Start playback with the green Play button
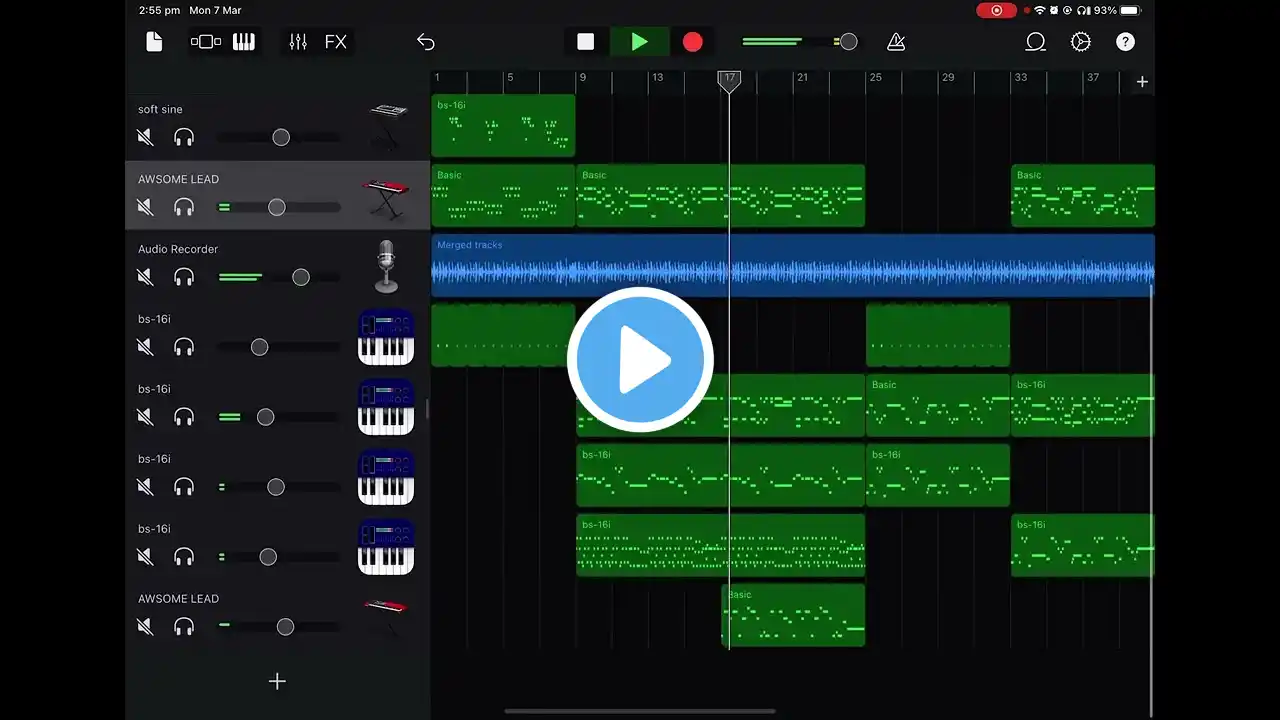 pos(640,42)
